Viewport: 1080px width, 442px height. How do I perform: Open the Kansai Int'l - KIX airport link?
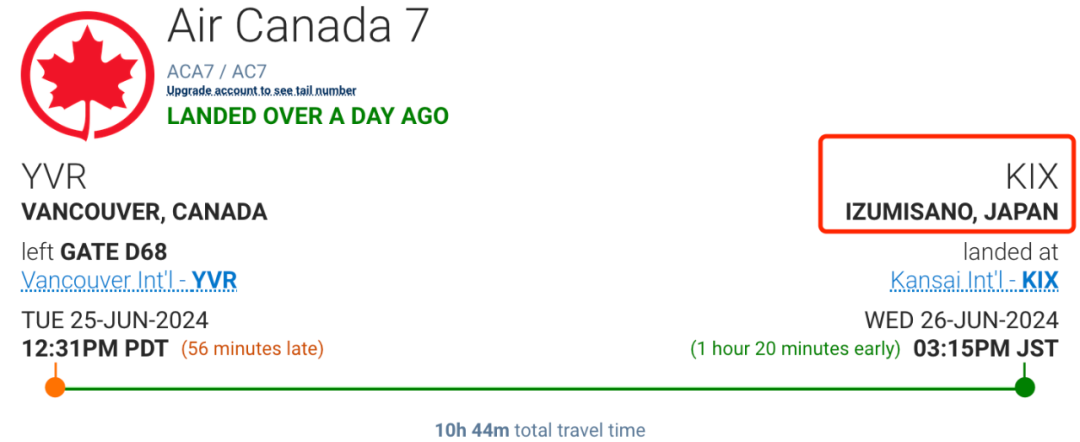tap(974, 281)
